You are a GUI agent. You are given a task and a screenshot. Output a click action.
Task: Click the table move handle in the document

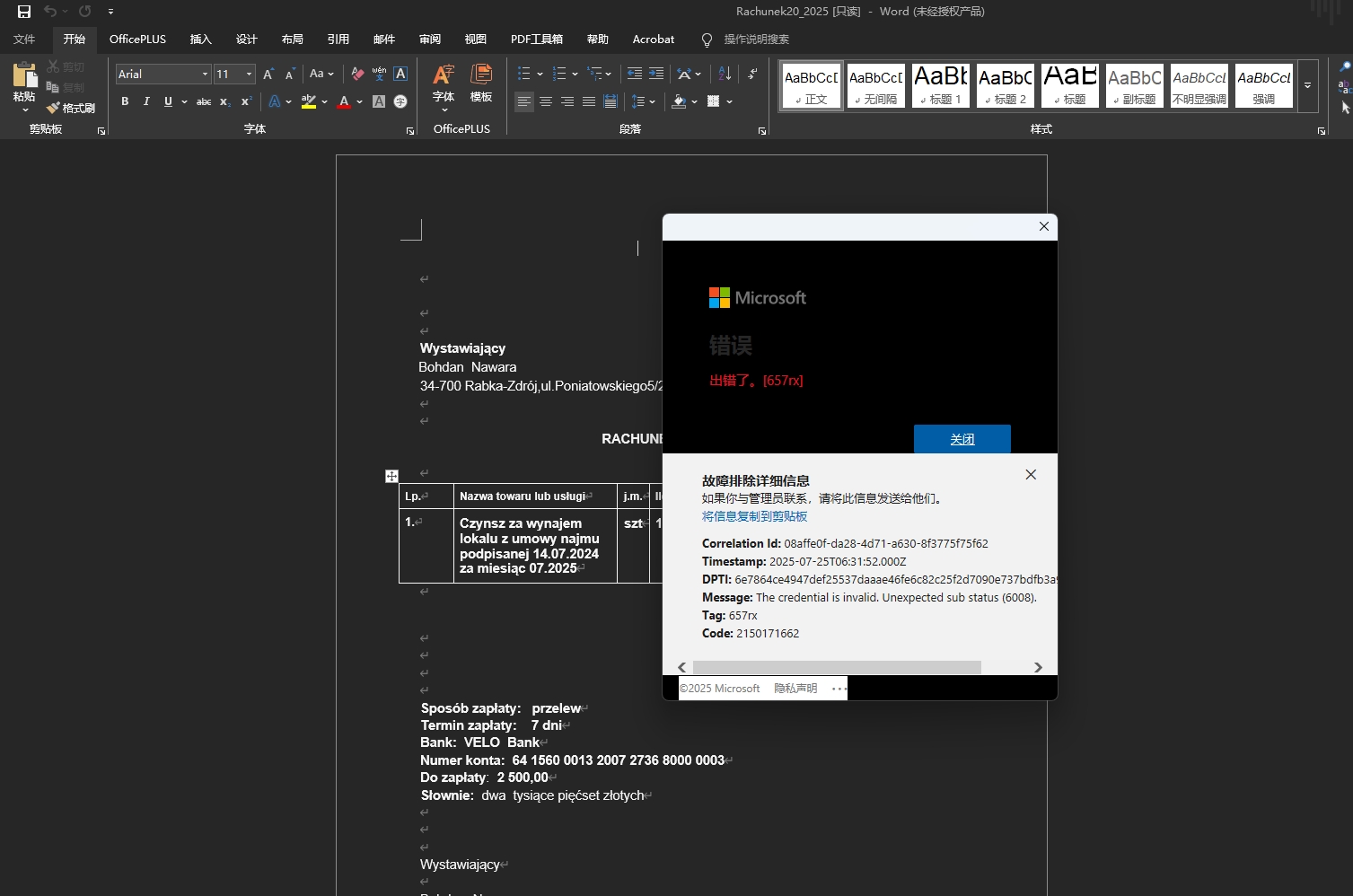coord(391,476)
